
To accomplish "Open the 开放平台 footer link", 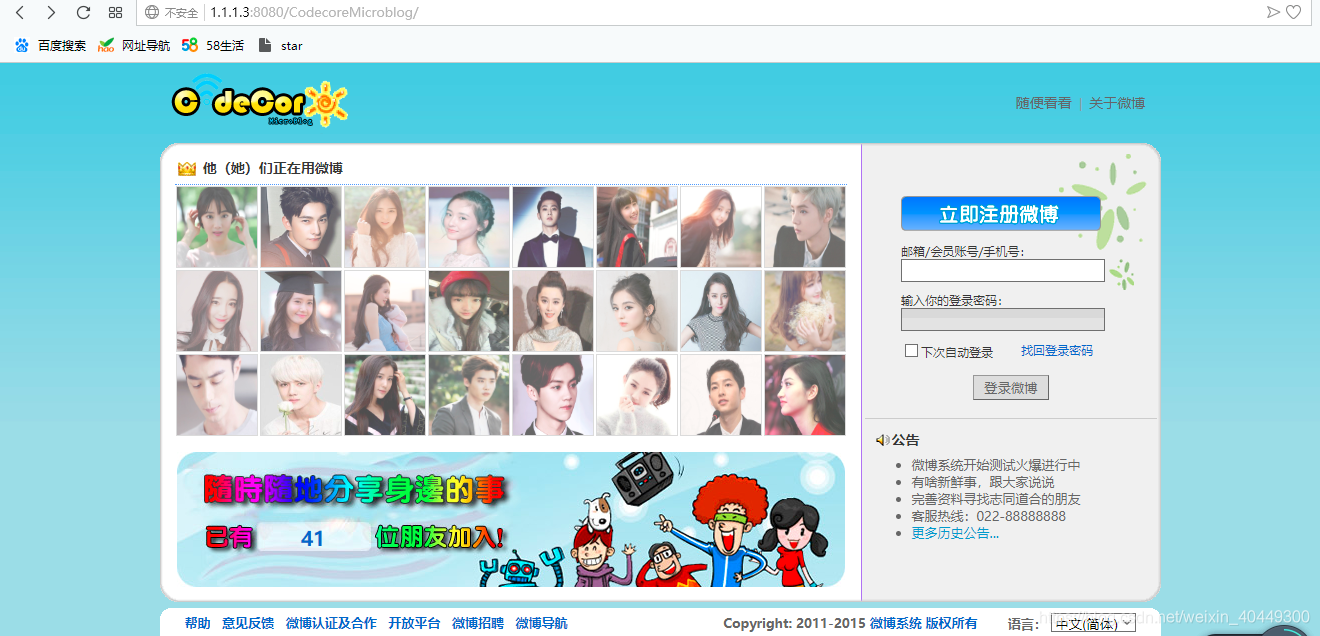I will coord(414,623).
